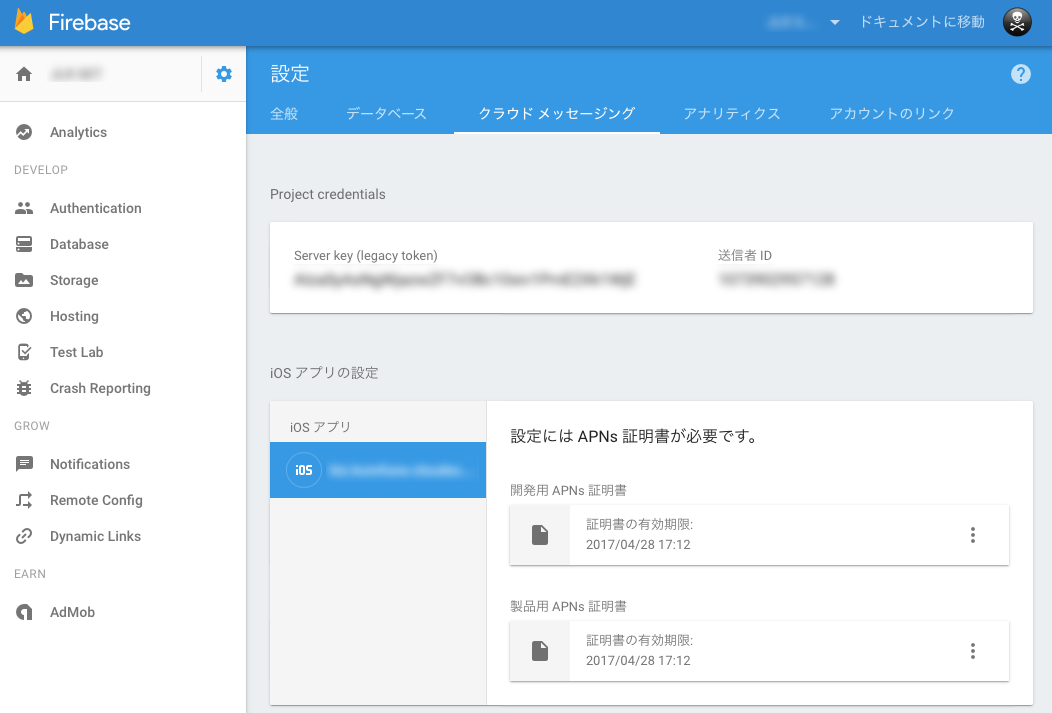Click the Authentication people icon

(x=24, y=208)
